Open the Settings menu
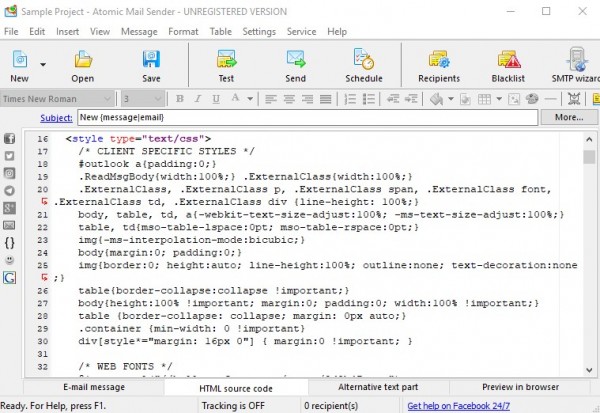This screenshot has width=600, height=413. tap(259, 32)
